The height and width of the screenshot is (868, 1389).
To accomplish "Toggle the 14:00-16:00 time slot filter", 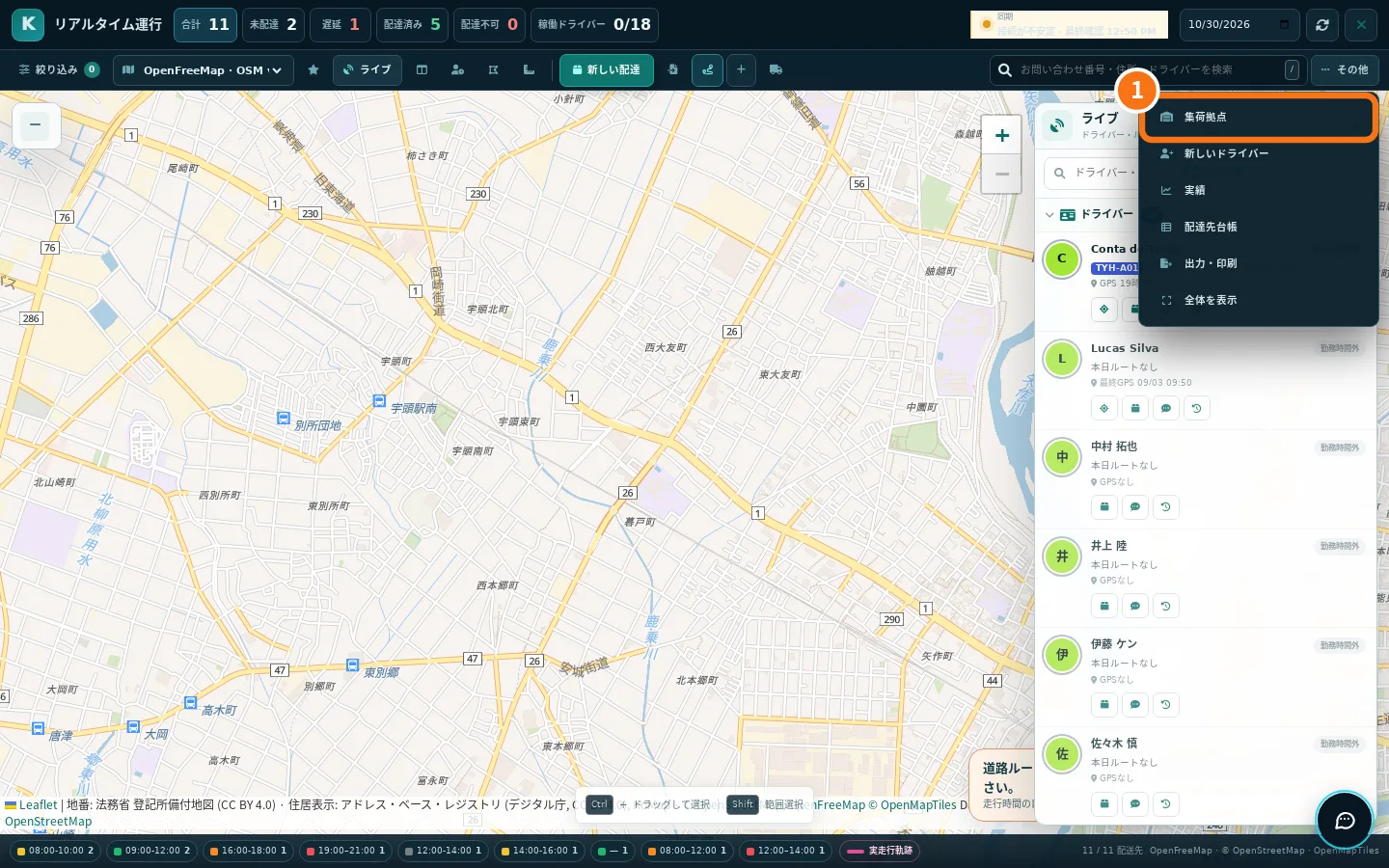I will pos(539,851).
